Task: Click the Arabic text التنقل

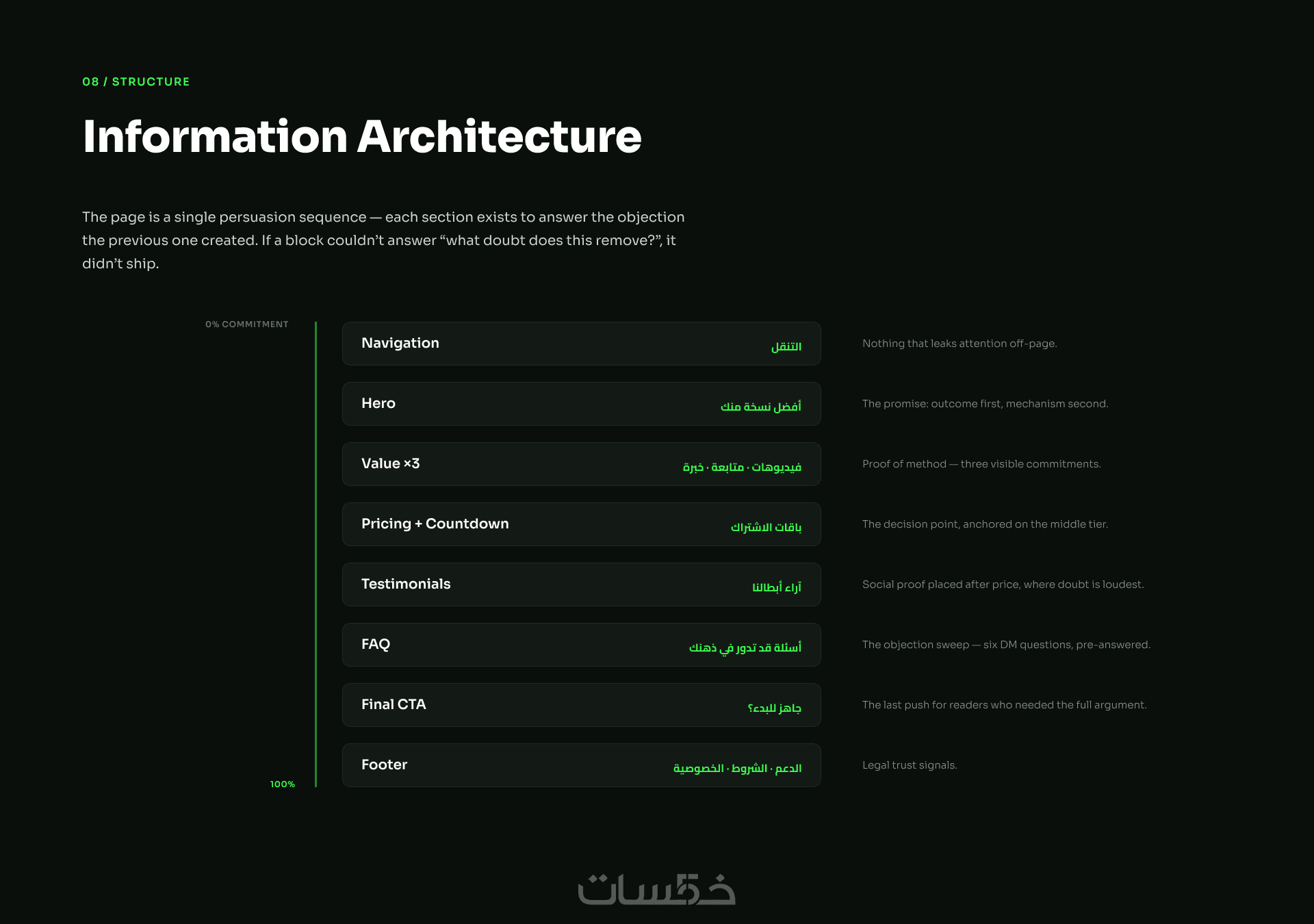Action: (x=786, y=346)
